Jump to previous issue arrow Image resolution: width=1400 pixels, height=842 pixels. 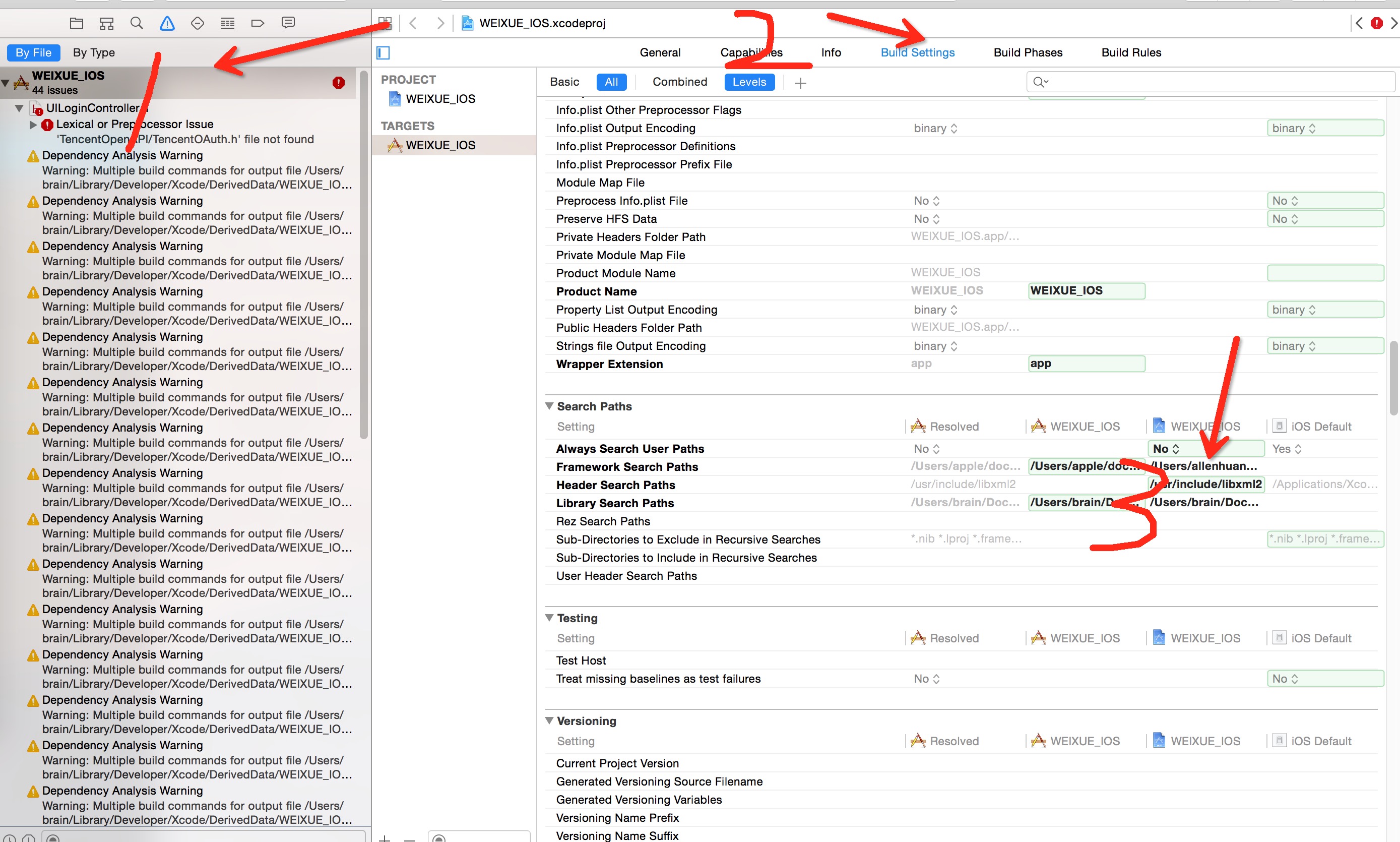pos(1359,23)
